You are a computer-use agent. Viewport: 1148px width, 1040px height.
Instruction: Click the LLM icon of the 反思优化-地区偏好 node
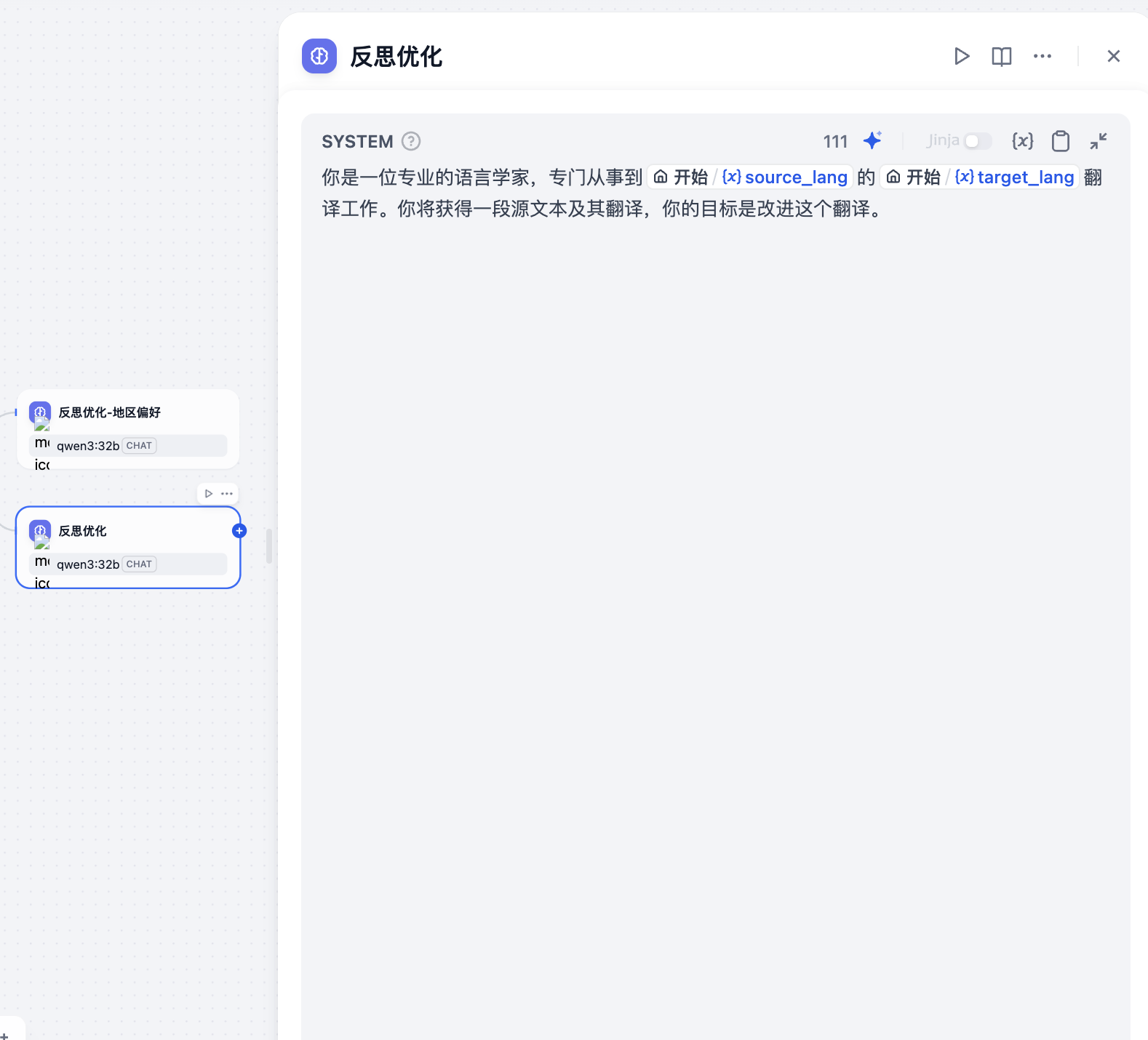40,412
